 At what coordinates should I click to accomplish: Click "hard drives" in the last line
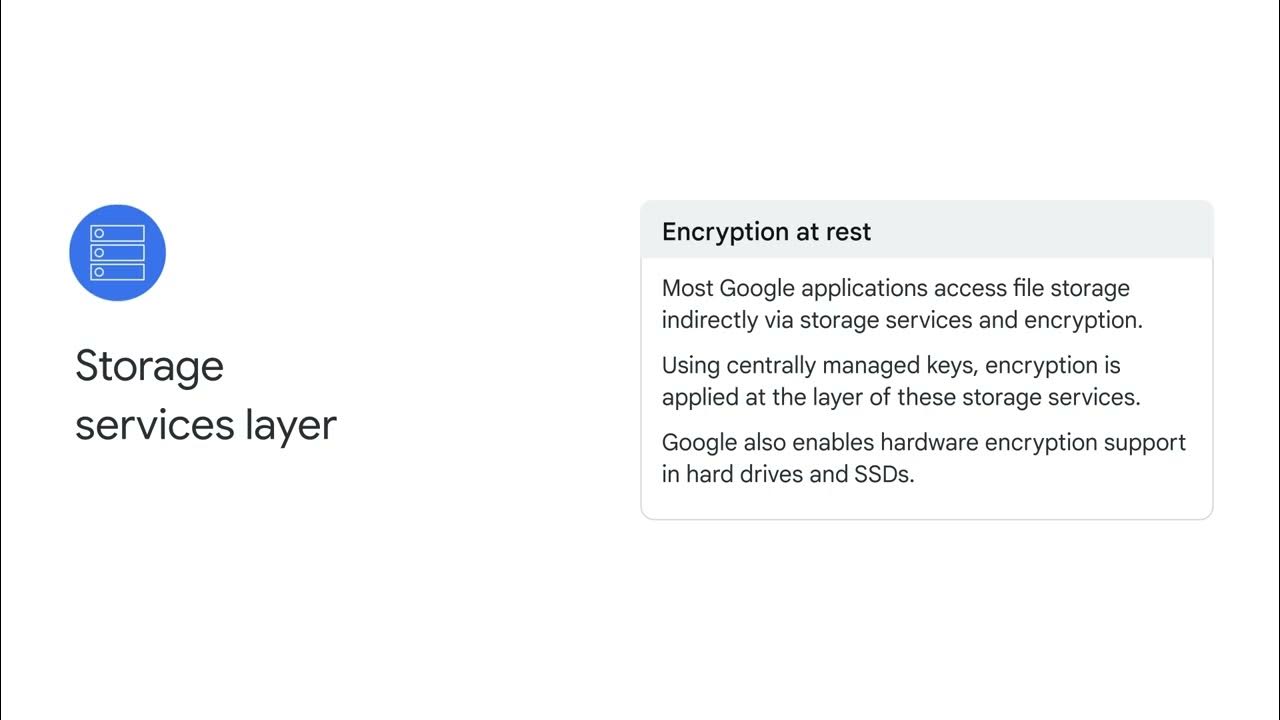tap(745, 474)
